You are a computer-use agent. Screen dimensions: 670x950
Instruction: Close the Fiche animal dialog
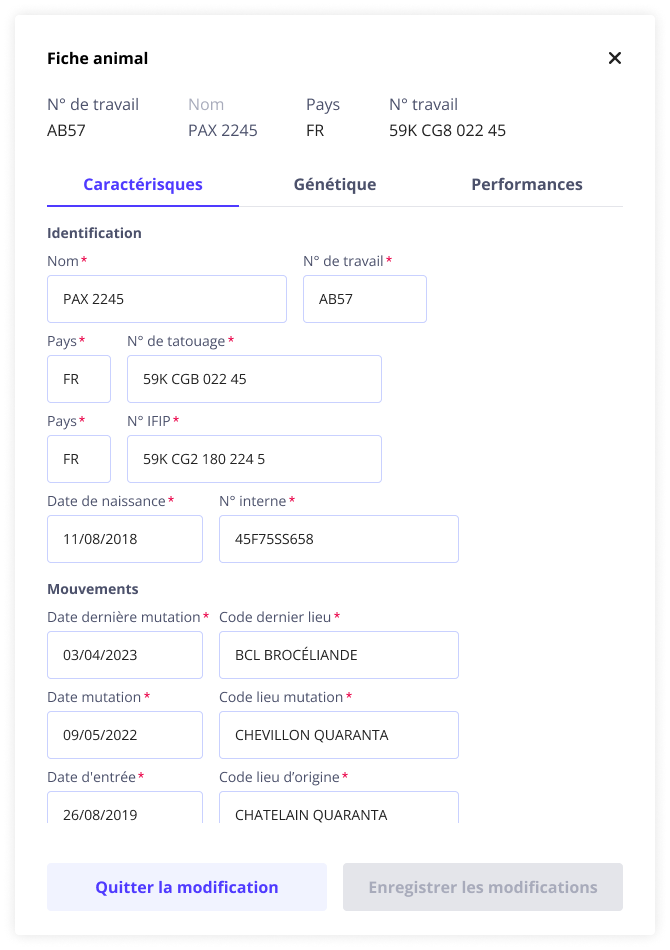[x=615, y=58]
